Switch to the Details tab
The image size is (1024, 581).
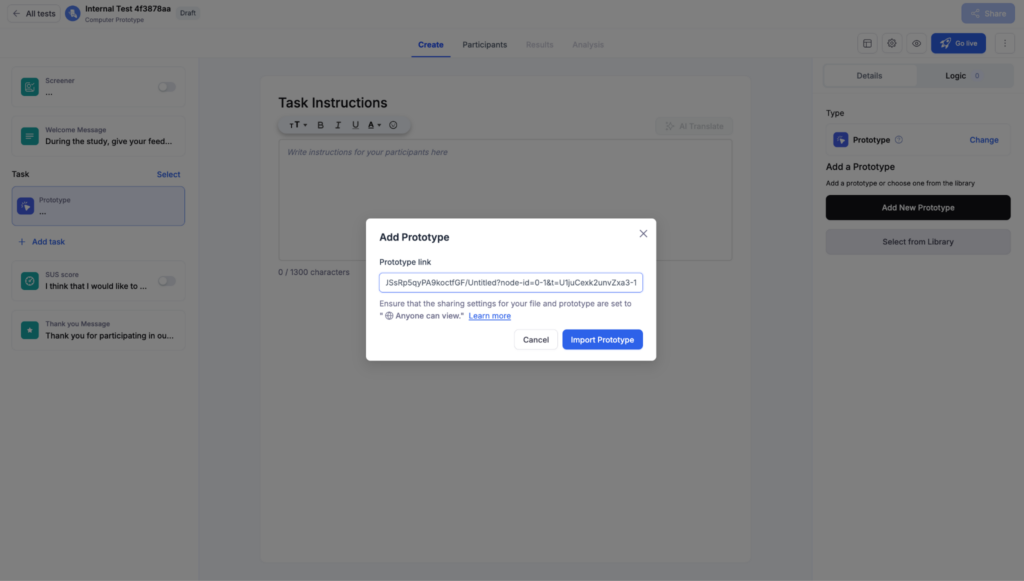(869, 76)
